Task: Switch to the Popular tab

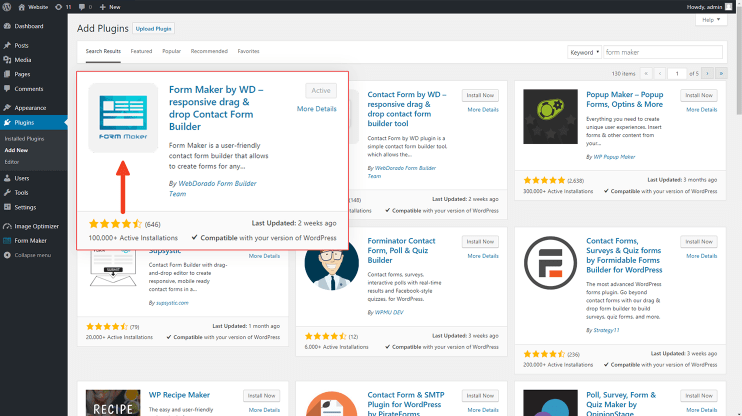Action: [x=171, y=51]
